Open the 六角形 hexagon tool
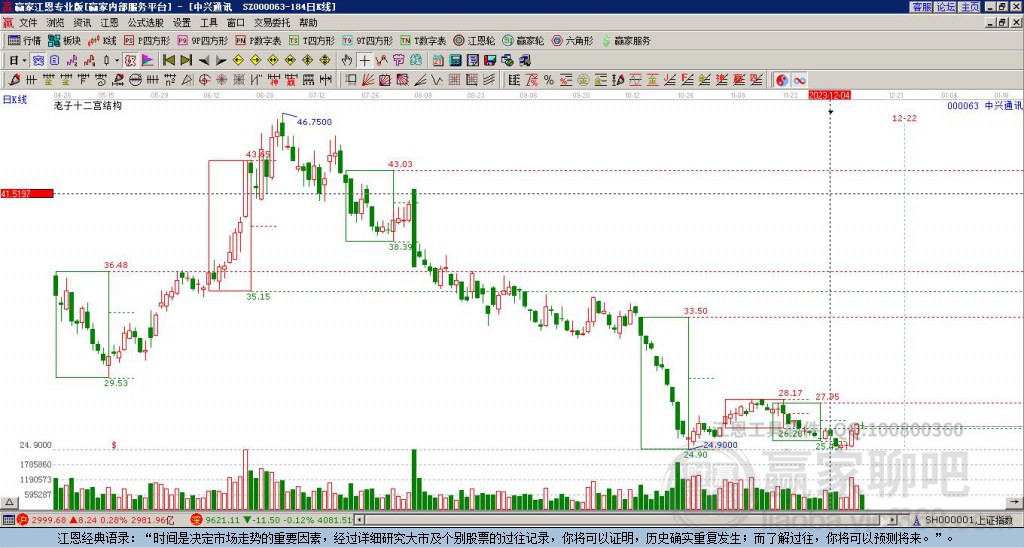 [x=572, y=40]
